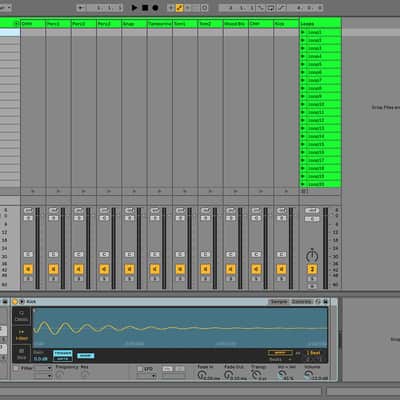Arm the transport Record button
This screenshot has height=400, width=400.
155,7
